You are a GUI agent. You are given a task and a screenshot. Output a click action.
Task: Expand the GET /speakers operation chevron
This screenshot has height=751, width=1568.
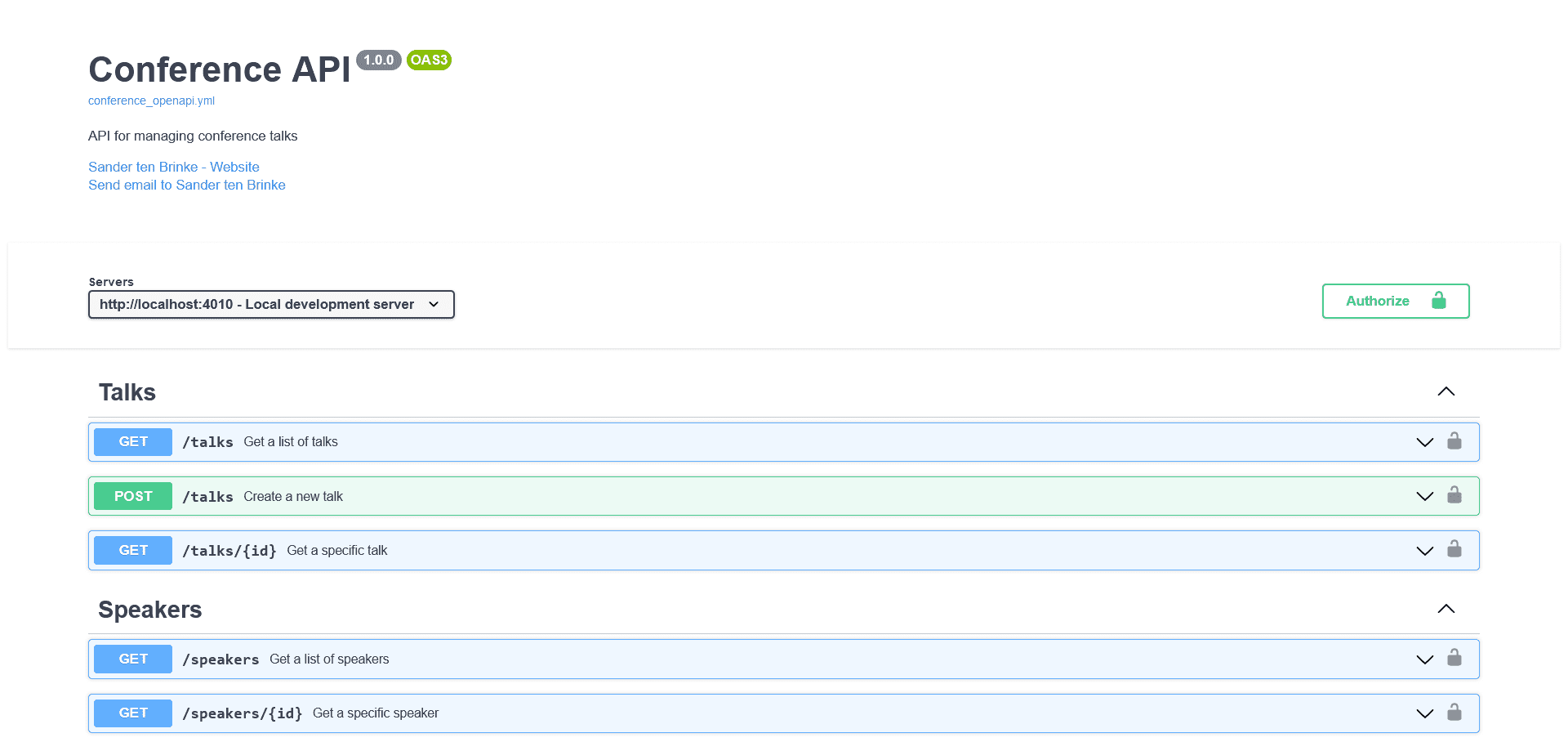click(1425, 659)
